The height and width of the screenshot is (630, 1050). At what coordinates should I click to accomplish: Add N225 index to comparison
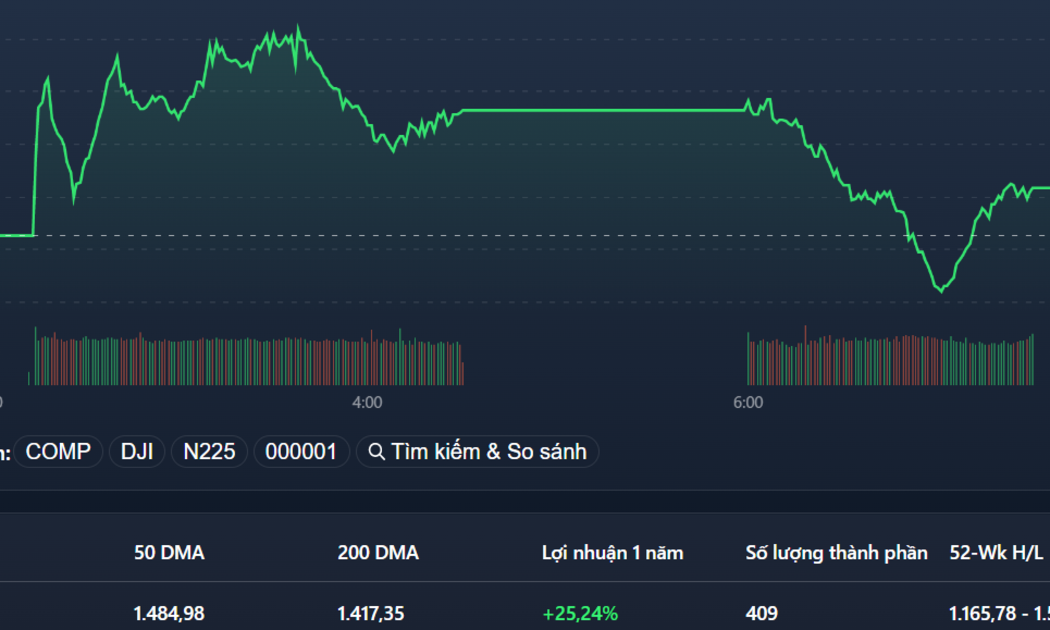pyautogui.click(x=209, y=452)
